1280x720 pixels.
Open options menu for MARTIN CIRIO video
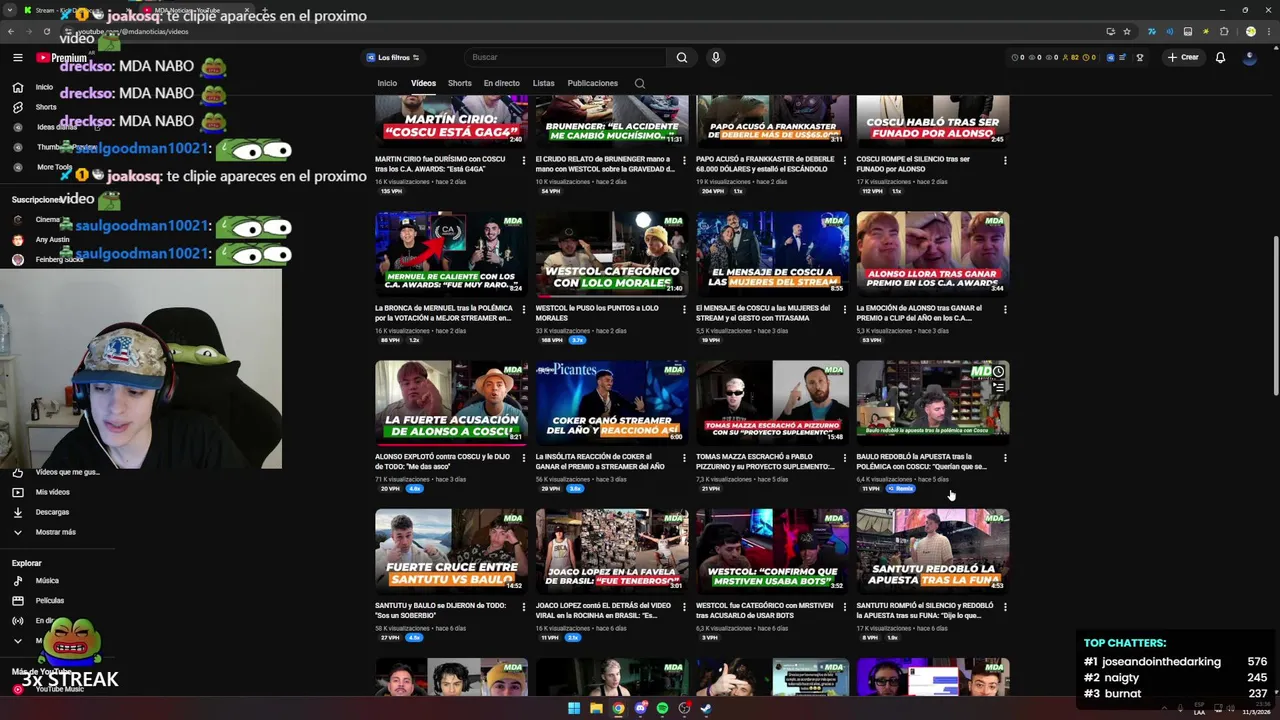click(523, 160)
